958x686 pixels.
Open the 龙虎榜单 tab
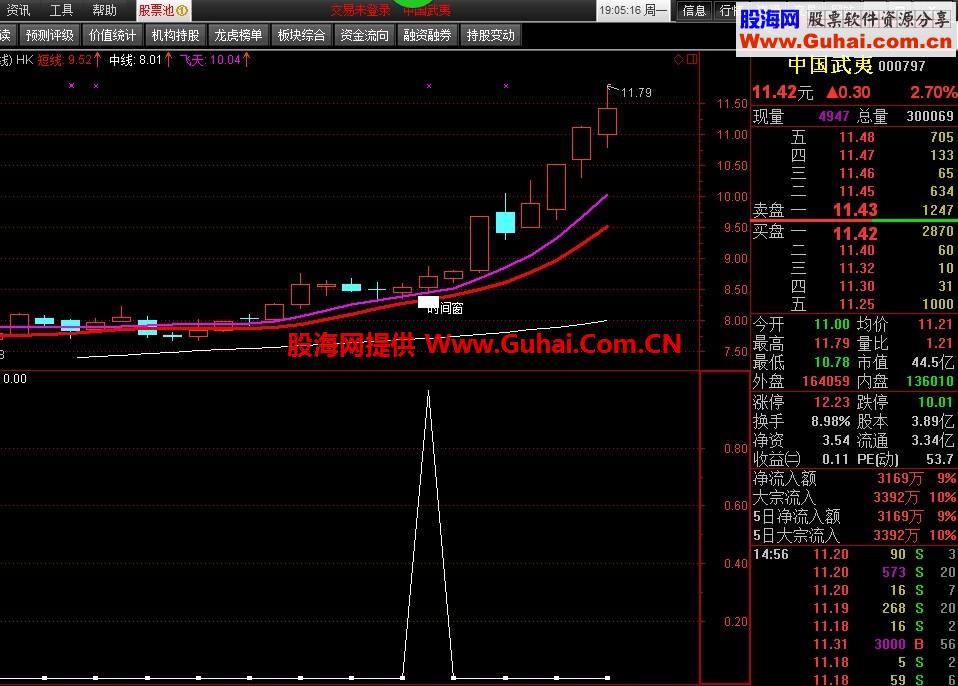(x=238, y=35)
